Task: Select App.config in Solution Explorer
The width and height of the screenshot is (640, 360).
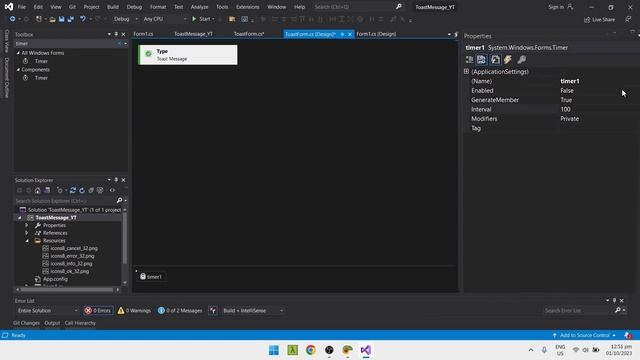Action: pos(55,279)
